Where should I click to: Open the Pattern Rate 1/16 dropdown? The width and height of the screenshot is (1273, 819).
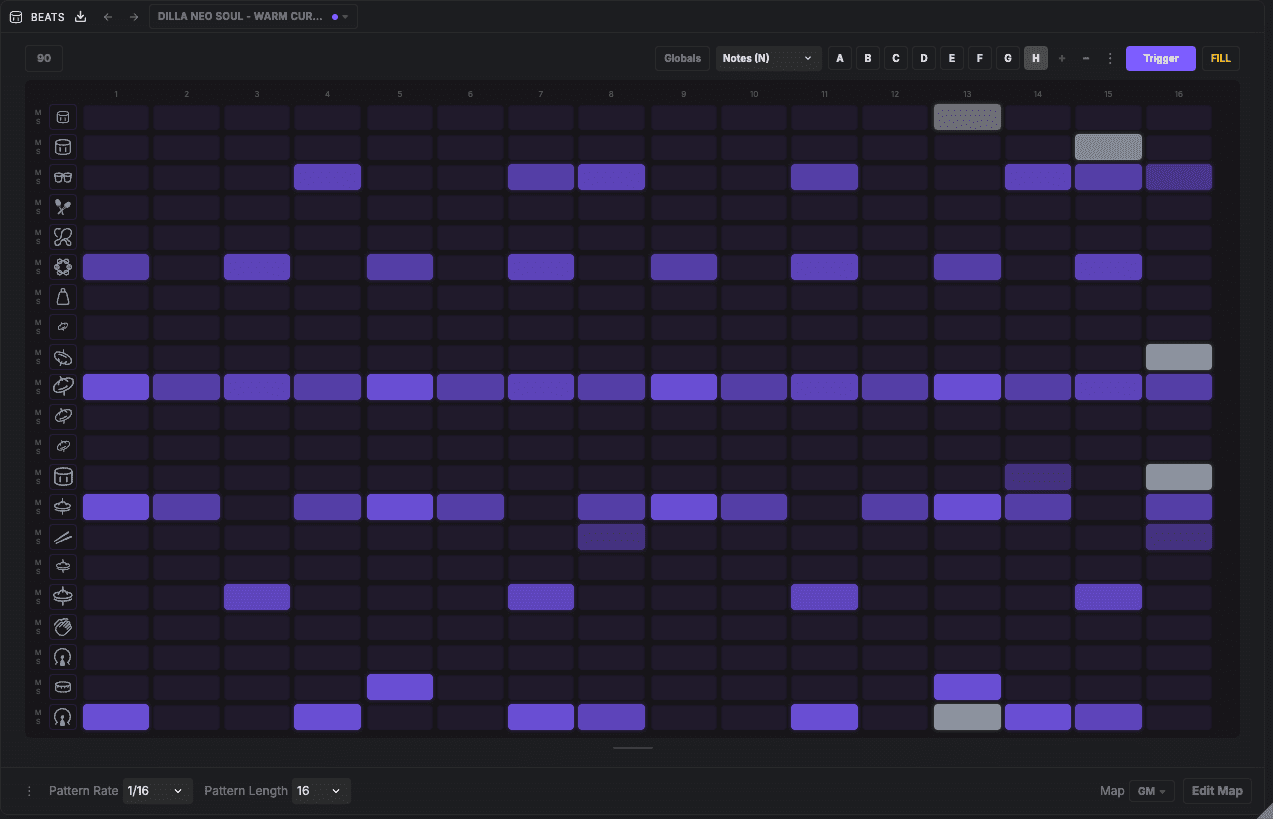tap(158, 791)
